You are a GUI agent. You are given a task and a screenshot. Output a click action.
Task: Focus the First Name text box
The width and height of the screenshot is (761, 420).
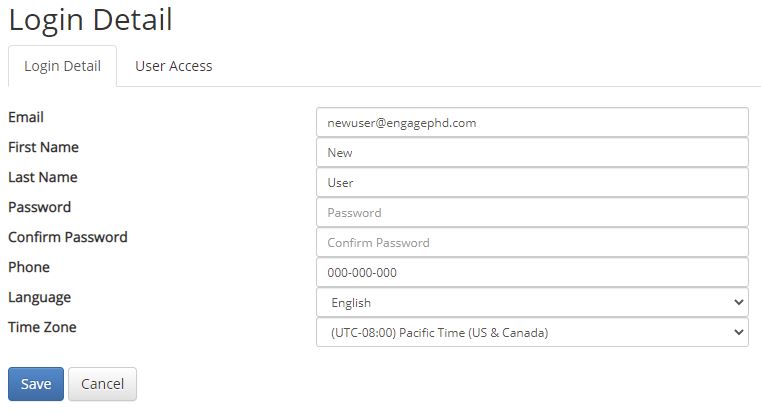(532, 152)
